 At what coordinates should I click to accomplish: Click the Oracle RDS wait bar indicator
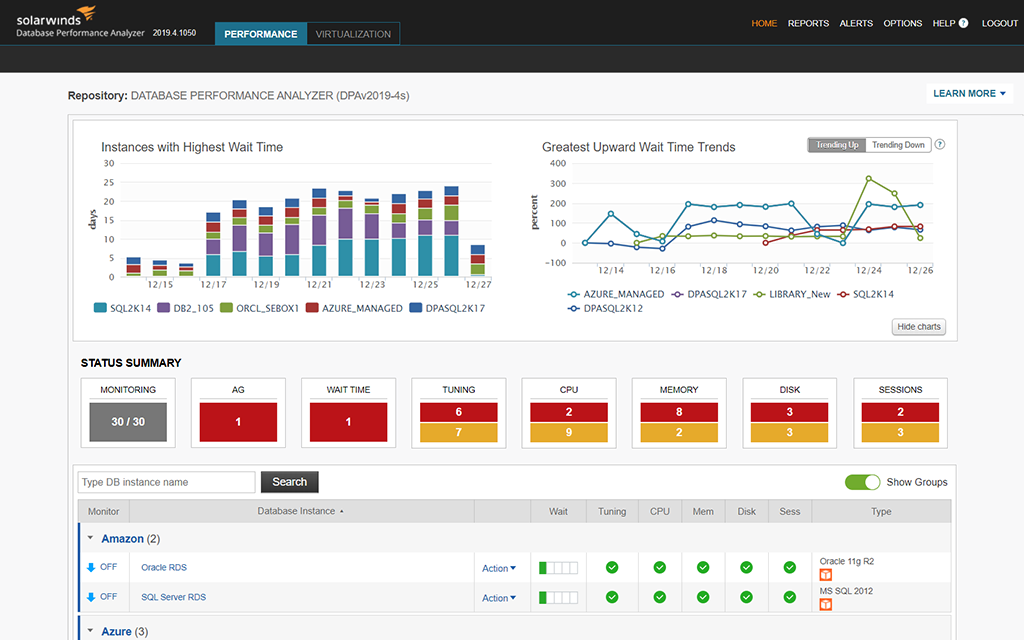pyautogui.click(x=558, y=568)
